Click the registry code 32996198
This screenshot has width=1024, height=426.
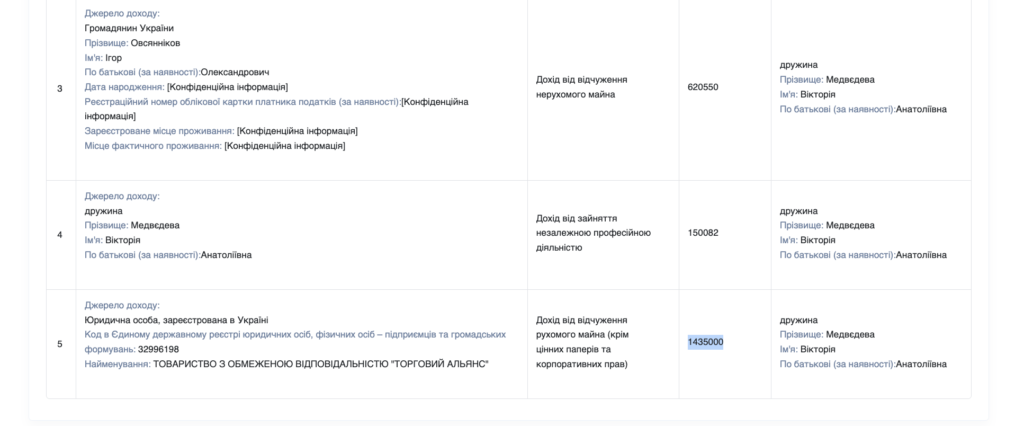click(158, 349)
